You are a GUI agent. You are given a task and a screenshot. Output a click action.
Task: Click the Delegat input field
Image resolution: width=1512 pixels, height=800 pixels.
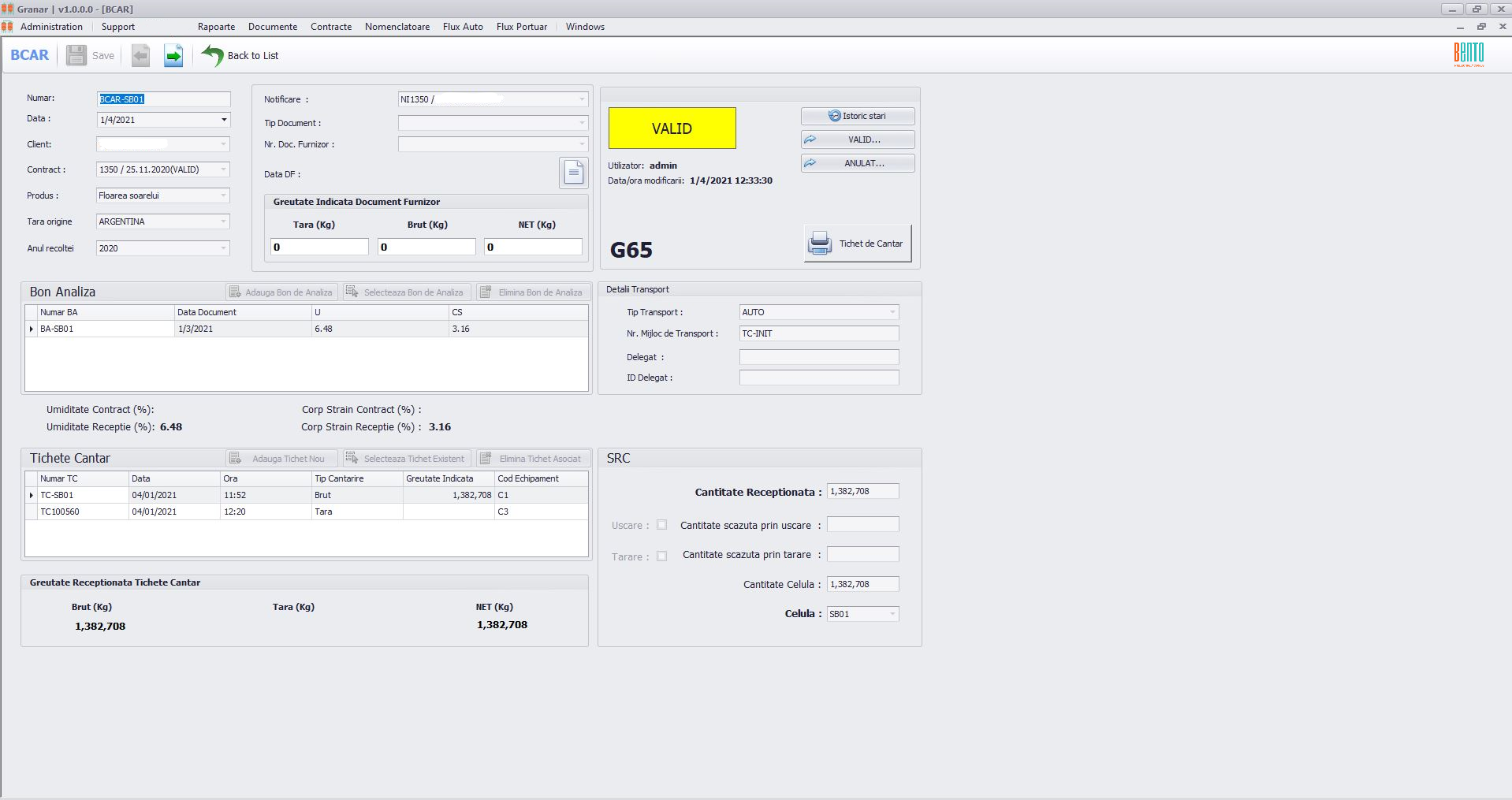(x=818, y=357)
